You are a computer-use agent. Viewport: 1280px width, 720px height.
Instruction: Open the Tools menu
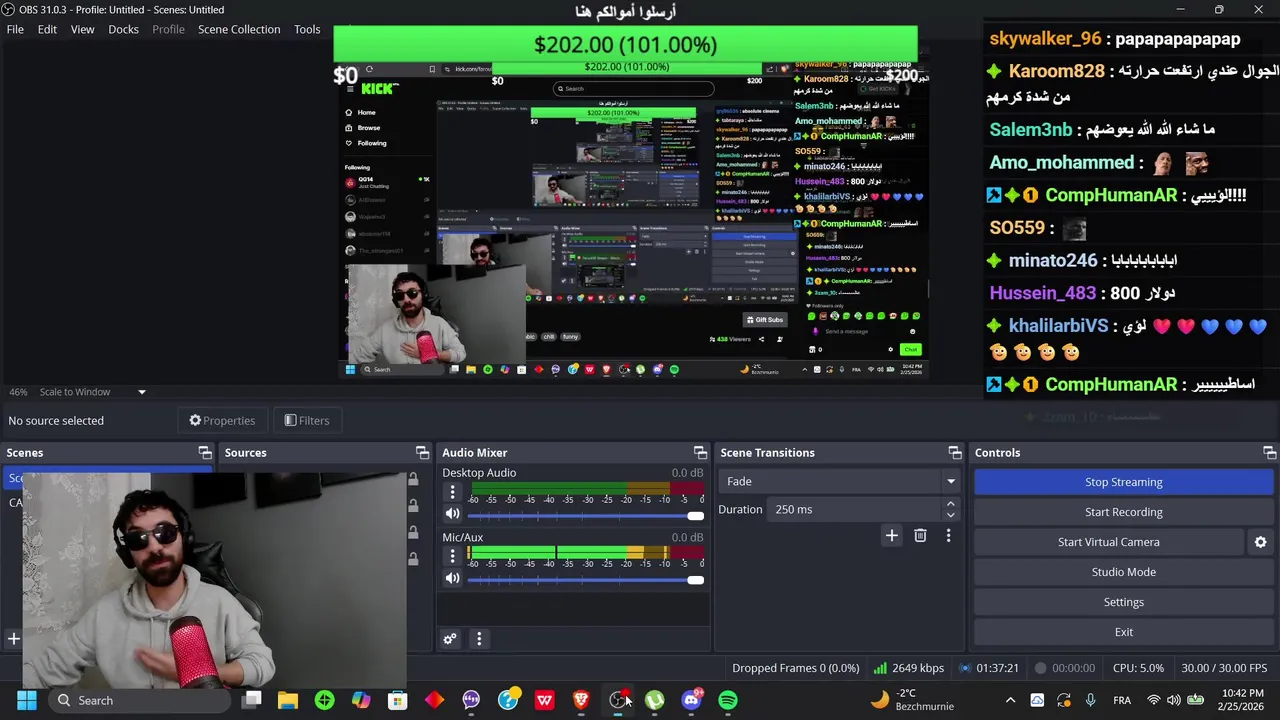(x=307, y=29)
